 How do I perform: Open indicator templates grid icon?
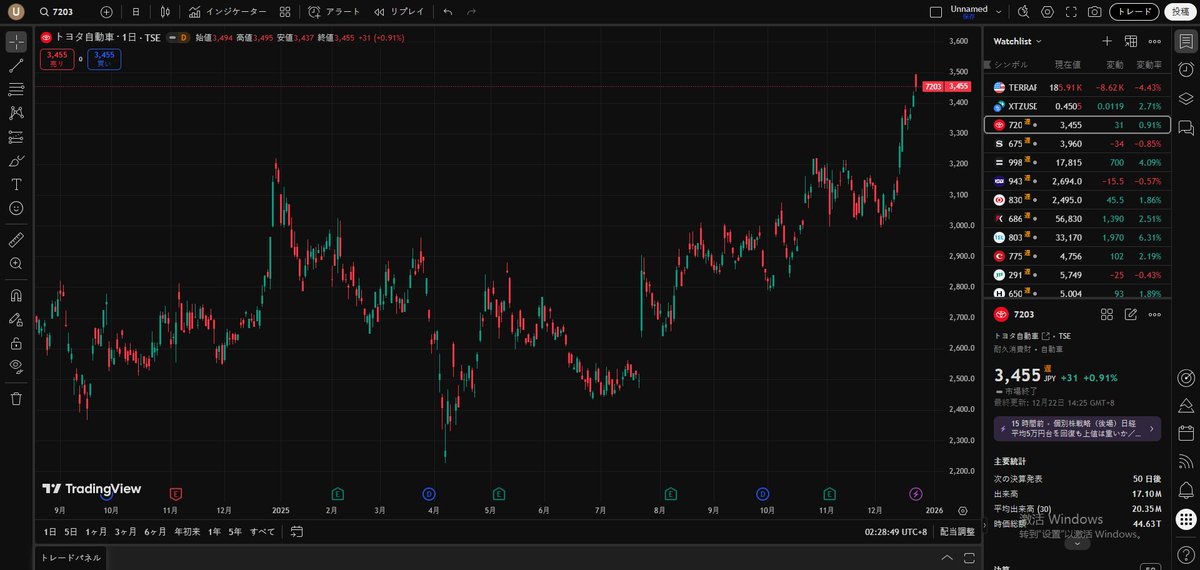[285, 12]
